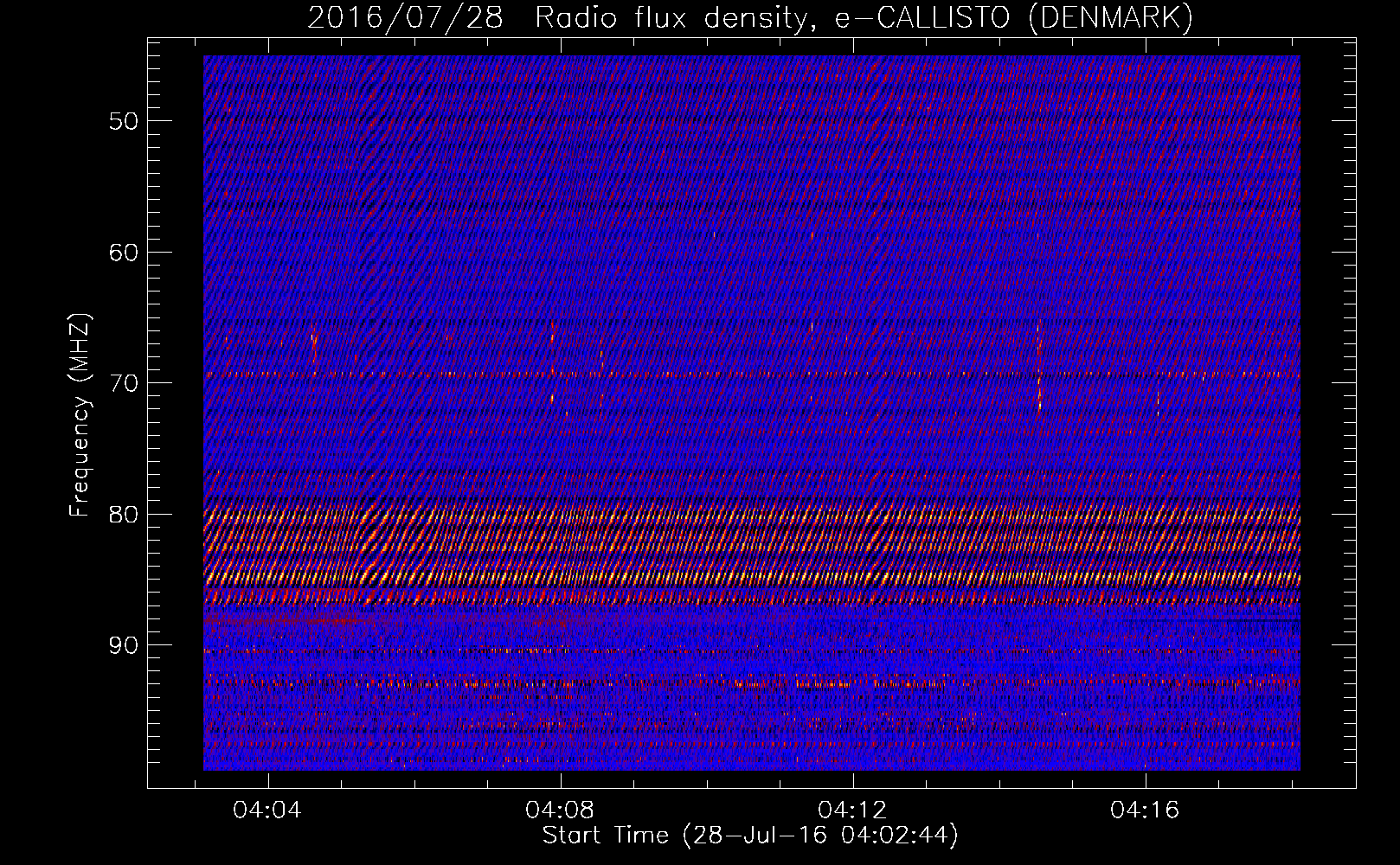Click the 04:12 time tick label
This screenshot has width=1400, height=865.
point(852,811)
